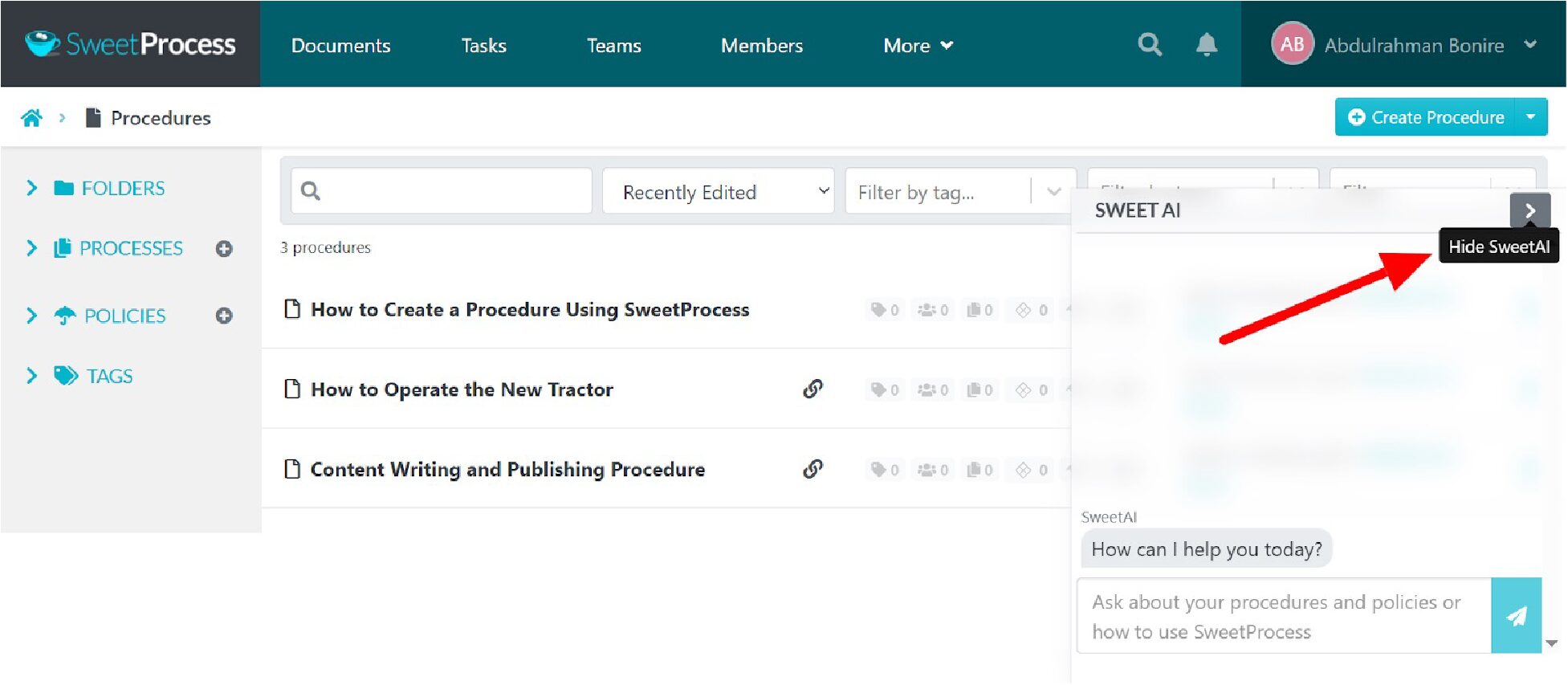Click the SweetProcess logo
Viewport: 1568px width, 685px height.
click(130, 44)
